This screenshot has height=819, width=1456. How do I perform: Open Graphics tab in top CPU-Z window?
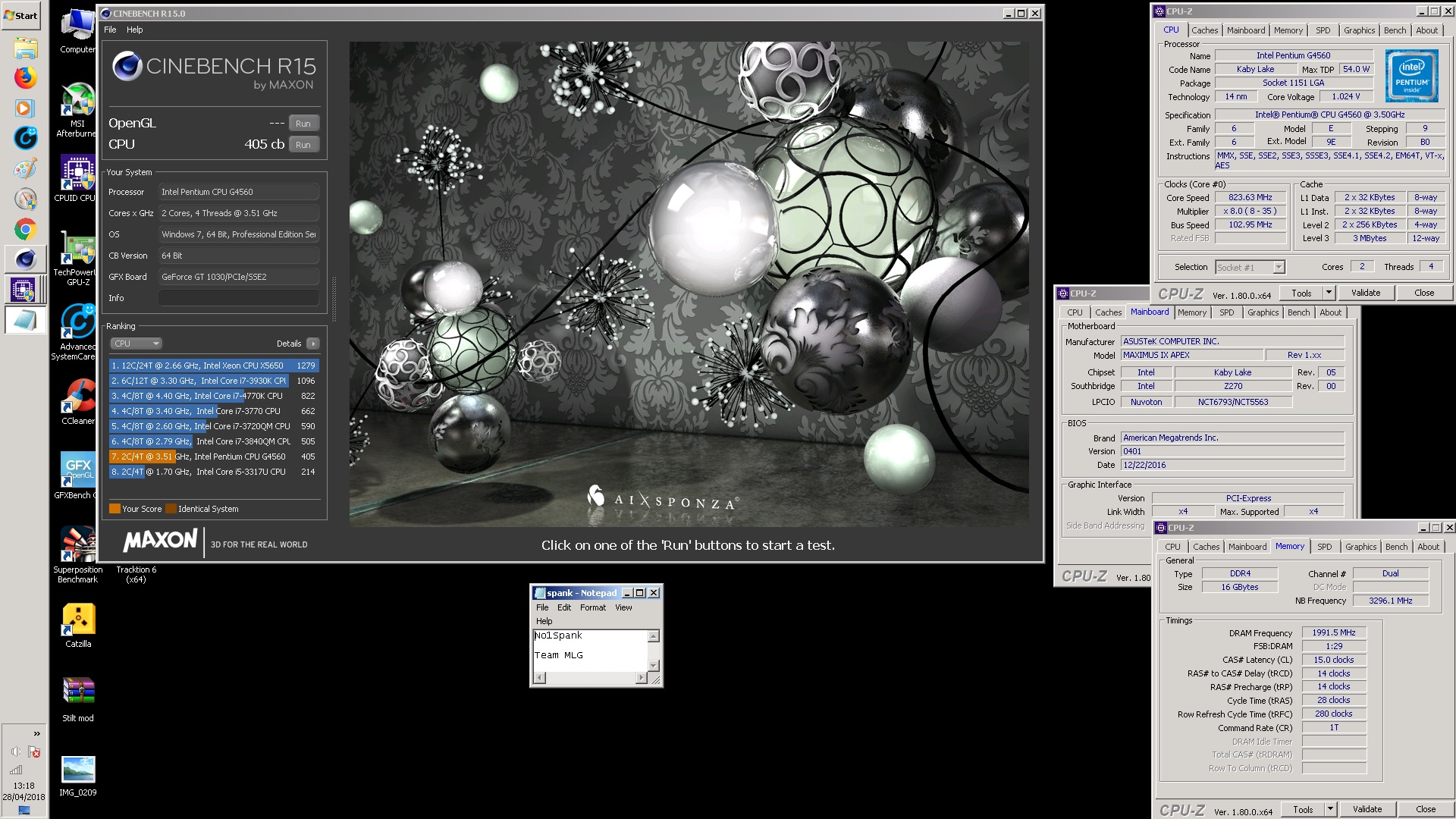point(1359,30)
